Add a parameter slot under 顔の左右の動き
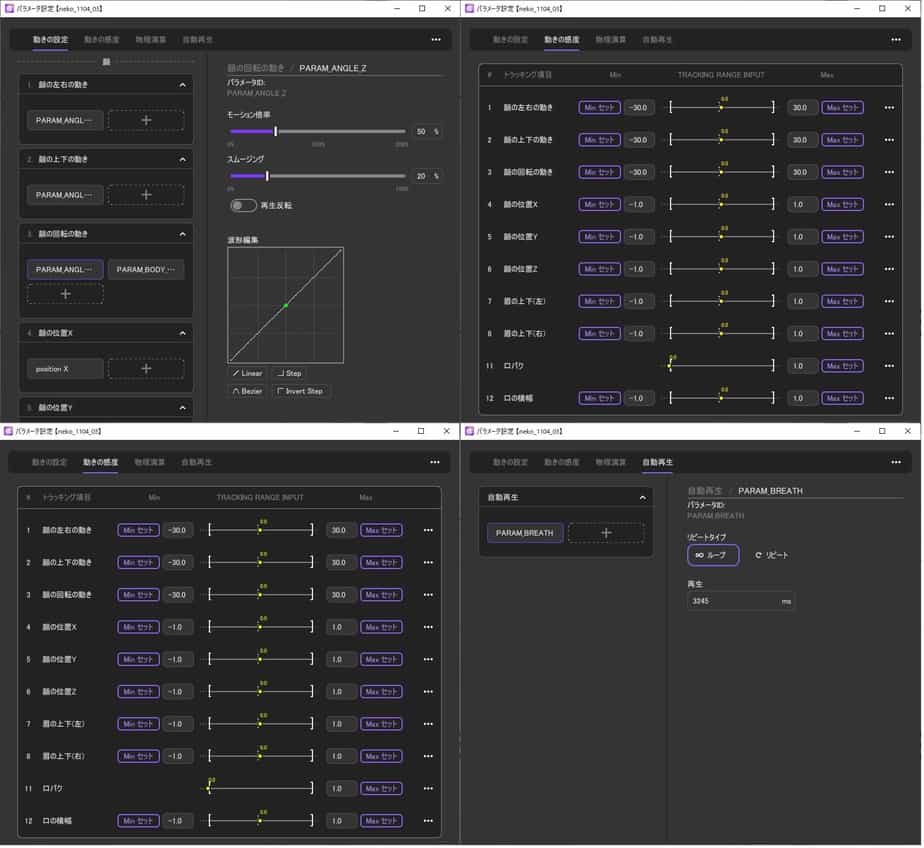924x848 pixels. (146, 120)
